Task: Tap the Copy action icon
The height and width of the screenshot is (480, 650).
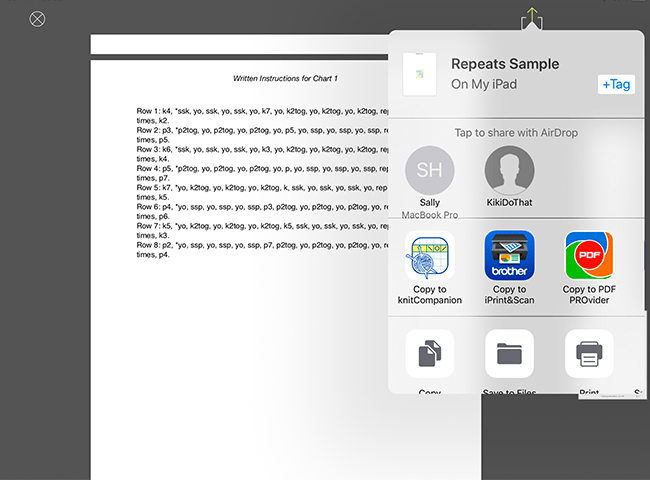Action: click(429, 354)
